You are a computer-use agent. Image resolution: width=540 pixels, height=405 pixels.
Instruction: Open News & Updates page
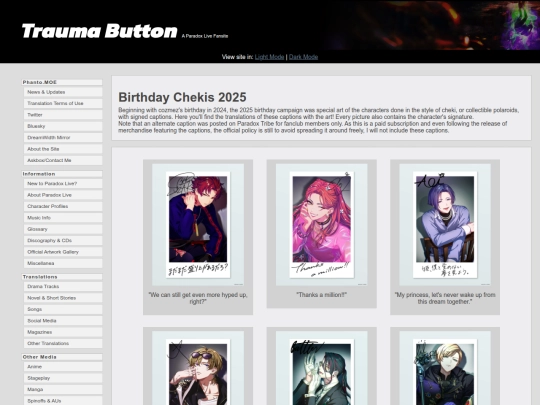click(x=63, y=92)
